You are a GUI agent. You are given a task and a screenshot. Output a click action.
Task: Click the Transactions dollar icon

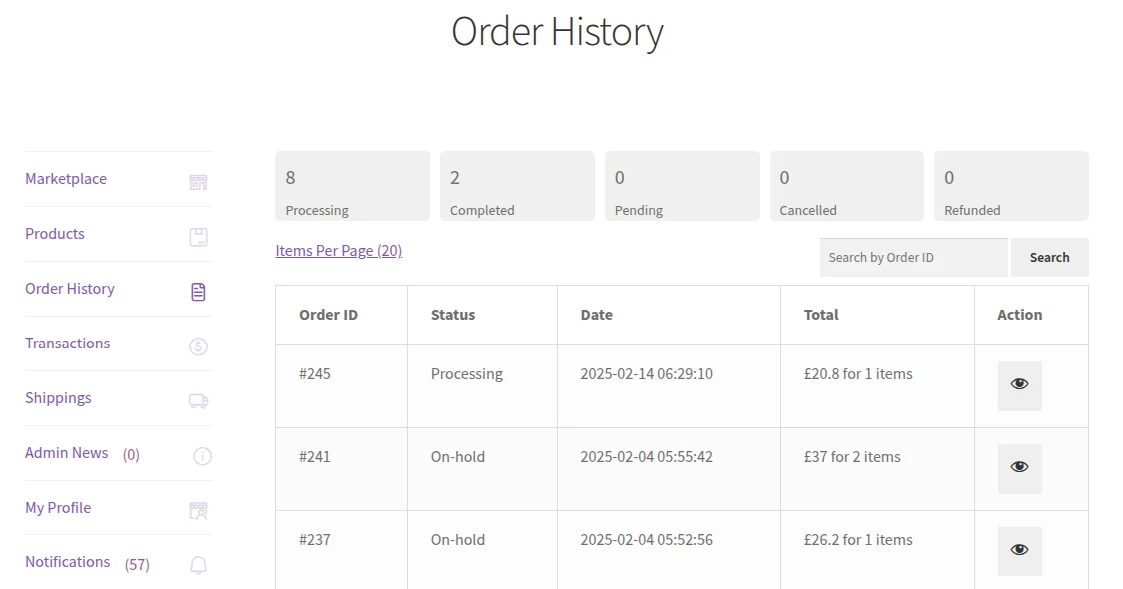pyautogui.click(x=198, y=346)
